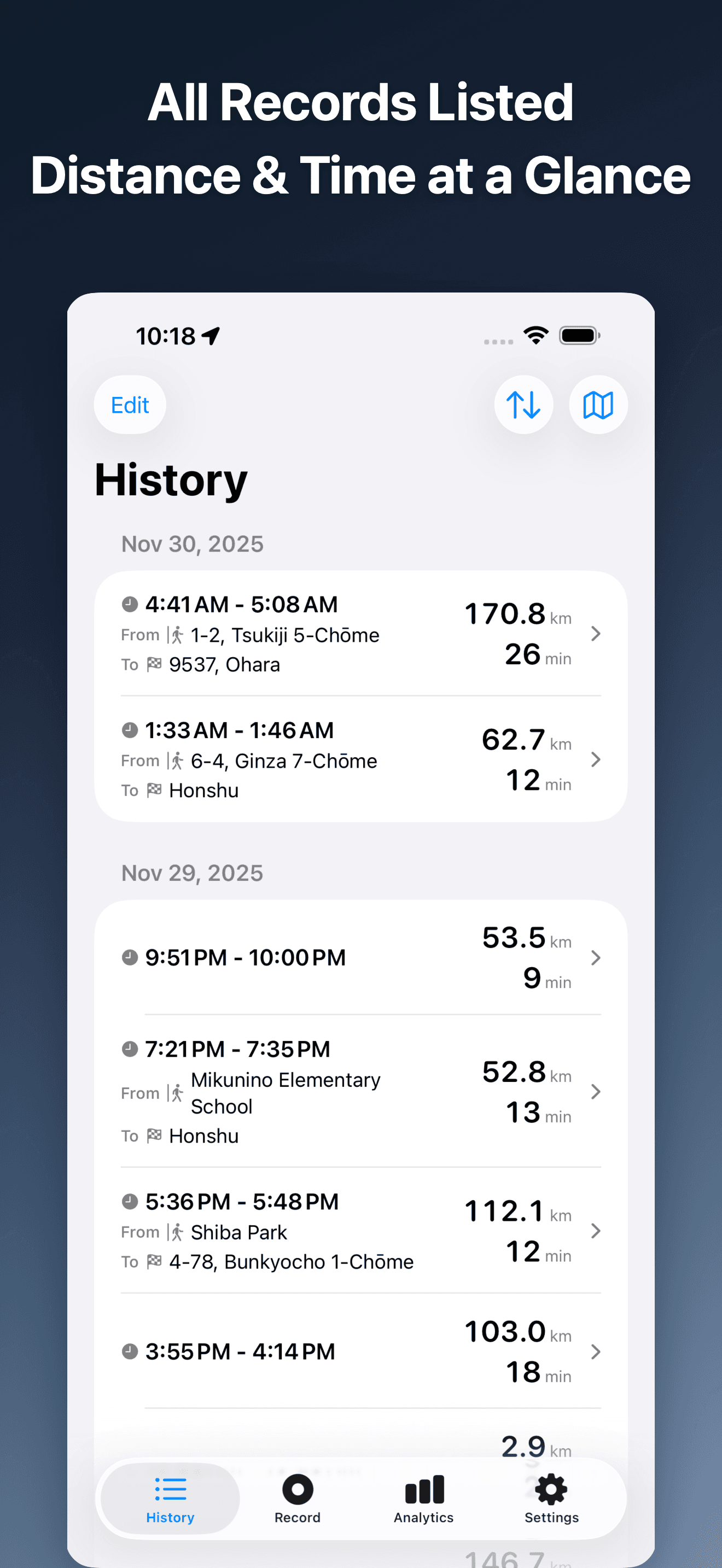722x1568 pixels.
Task: Expand the 53.5 km record chevron
Action: (x=595, y=957)
